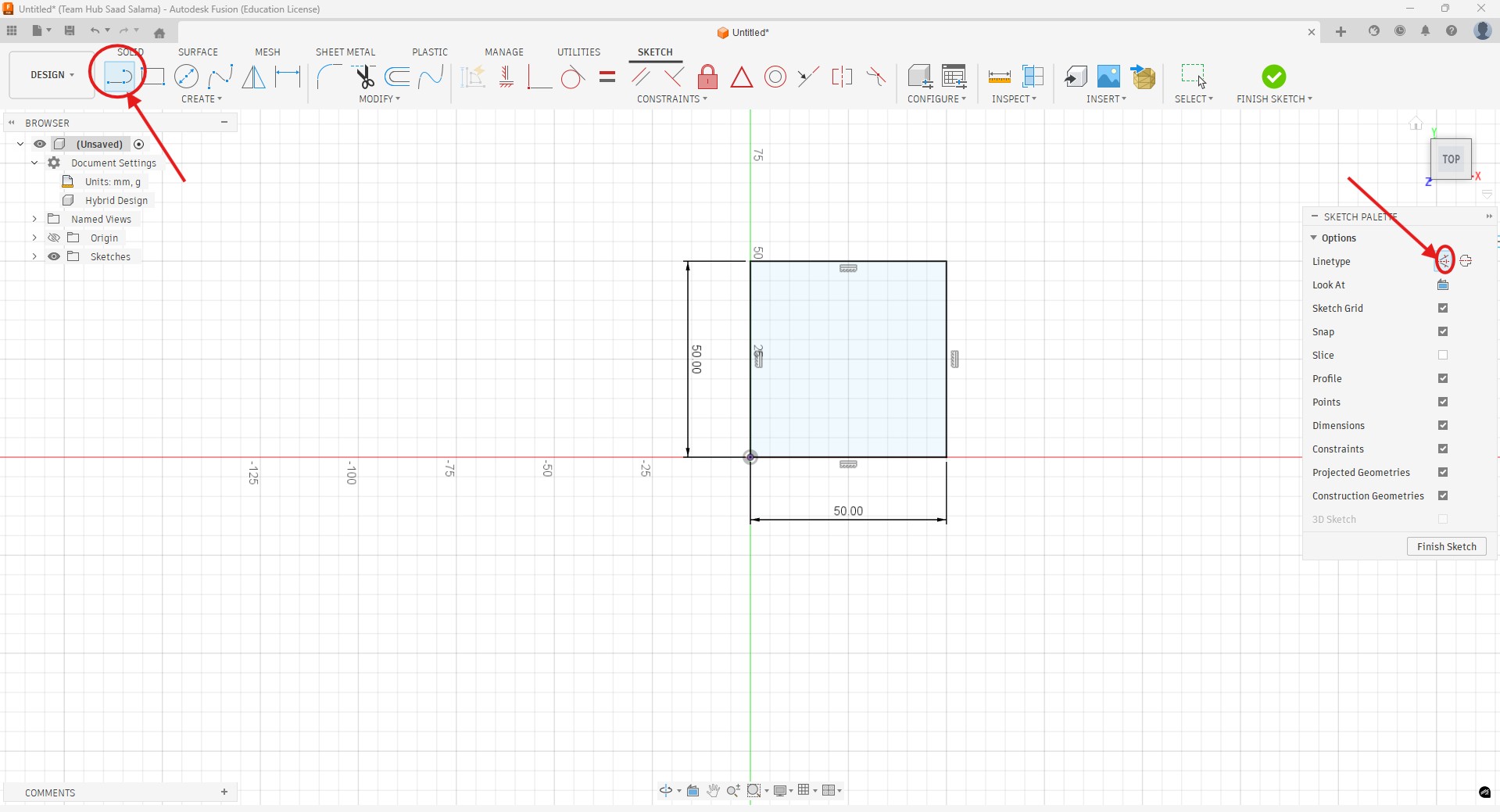
Task: Open the INSPECT dropdown menu
Action: pyautogui.click(x=1015, y=99)
